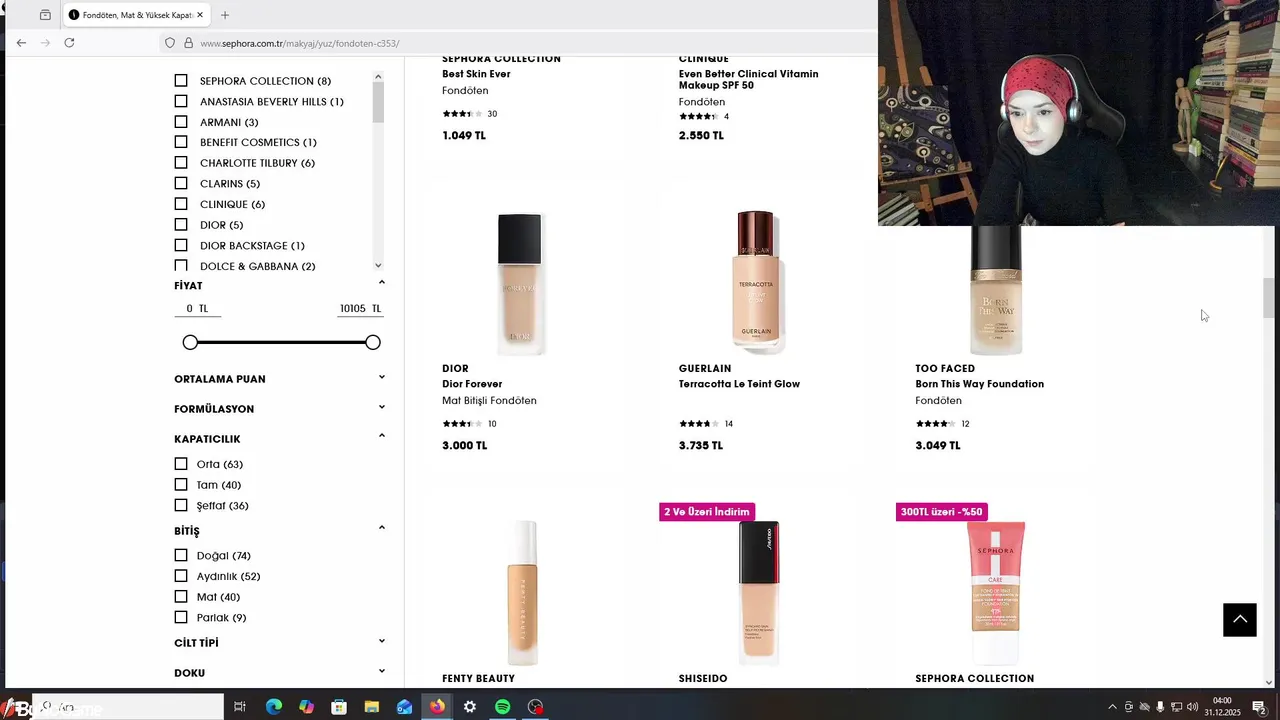Collapse the BİTİŞ filter section
This screenshot has width=1280, height=720.
[x=382, y=529]
